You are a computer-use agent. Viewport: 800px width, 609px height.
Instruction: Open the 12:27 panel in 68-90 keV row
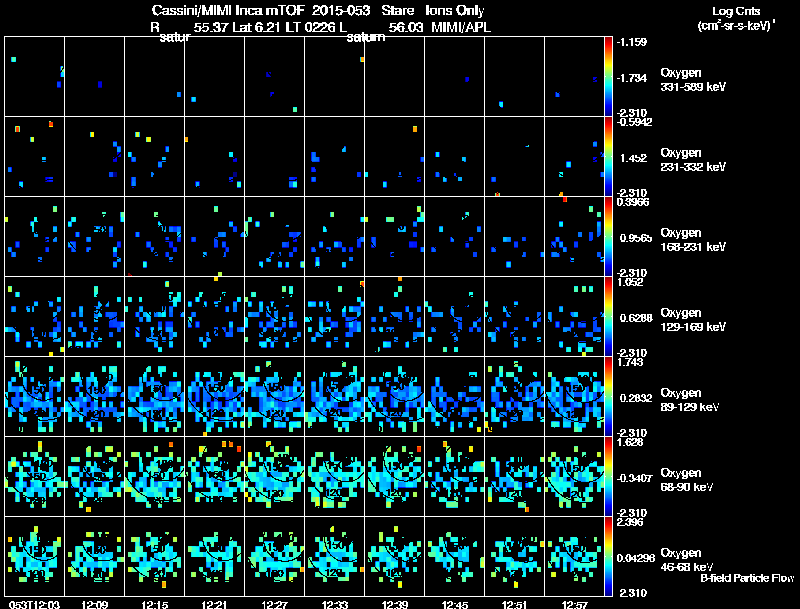pos(274,476)
